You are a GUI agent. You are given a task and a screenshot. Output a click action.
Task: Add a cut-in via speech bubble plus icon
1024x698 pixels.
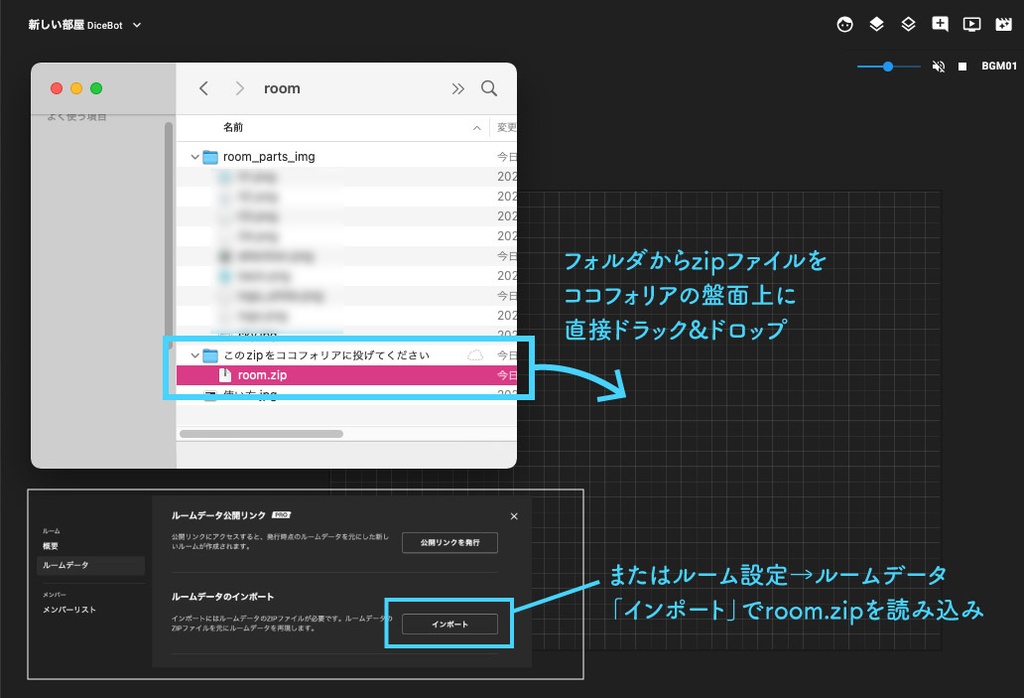(940, 24)
